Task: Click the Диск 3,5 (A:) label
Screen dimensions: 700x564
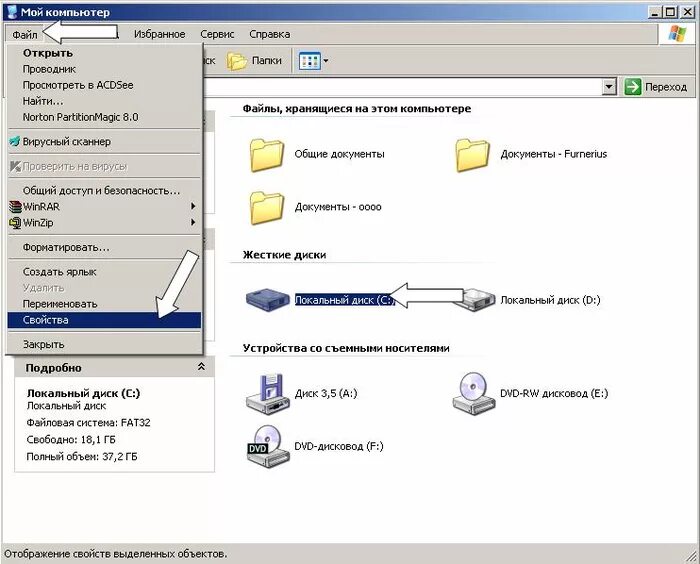Action: pyautogui.click(x=326, y=393)
